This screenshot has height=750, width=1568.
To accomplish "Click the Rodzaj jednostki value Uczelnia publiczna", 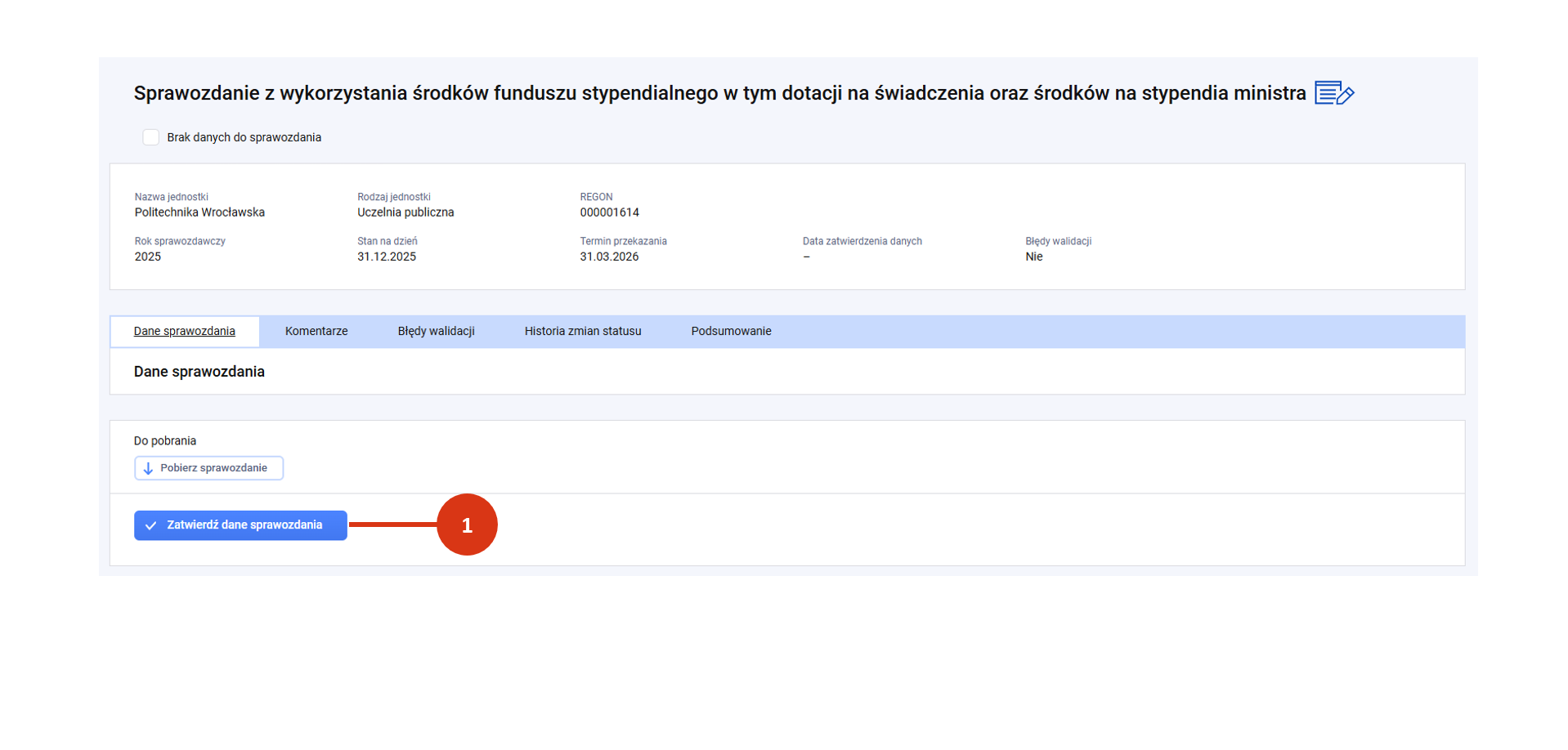I will [405, 212].
